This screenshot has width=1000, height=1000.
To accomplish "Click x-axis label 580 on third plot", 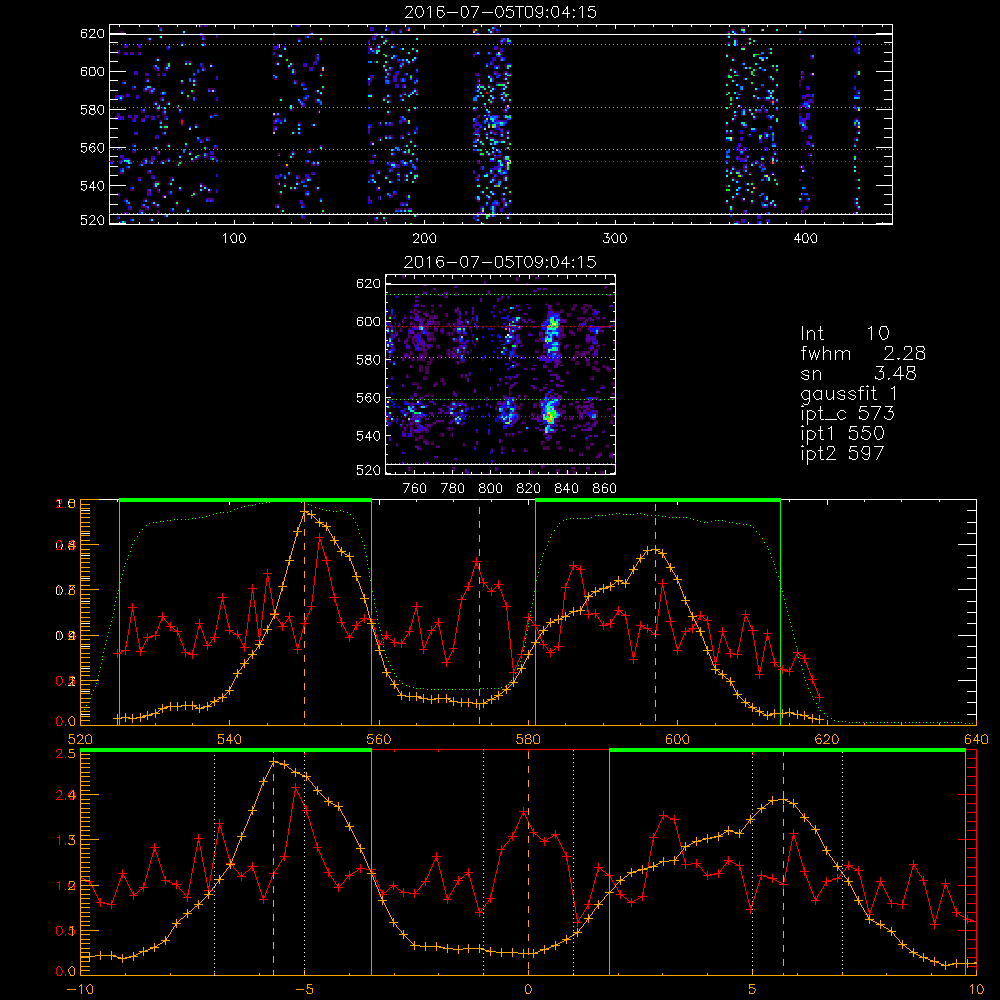I will [x=528, y=740].
